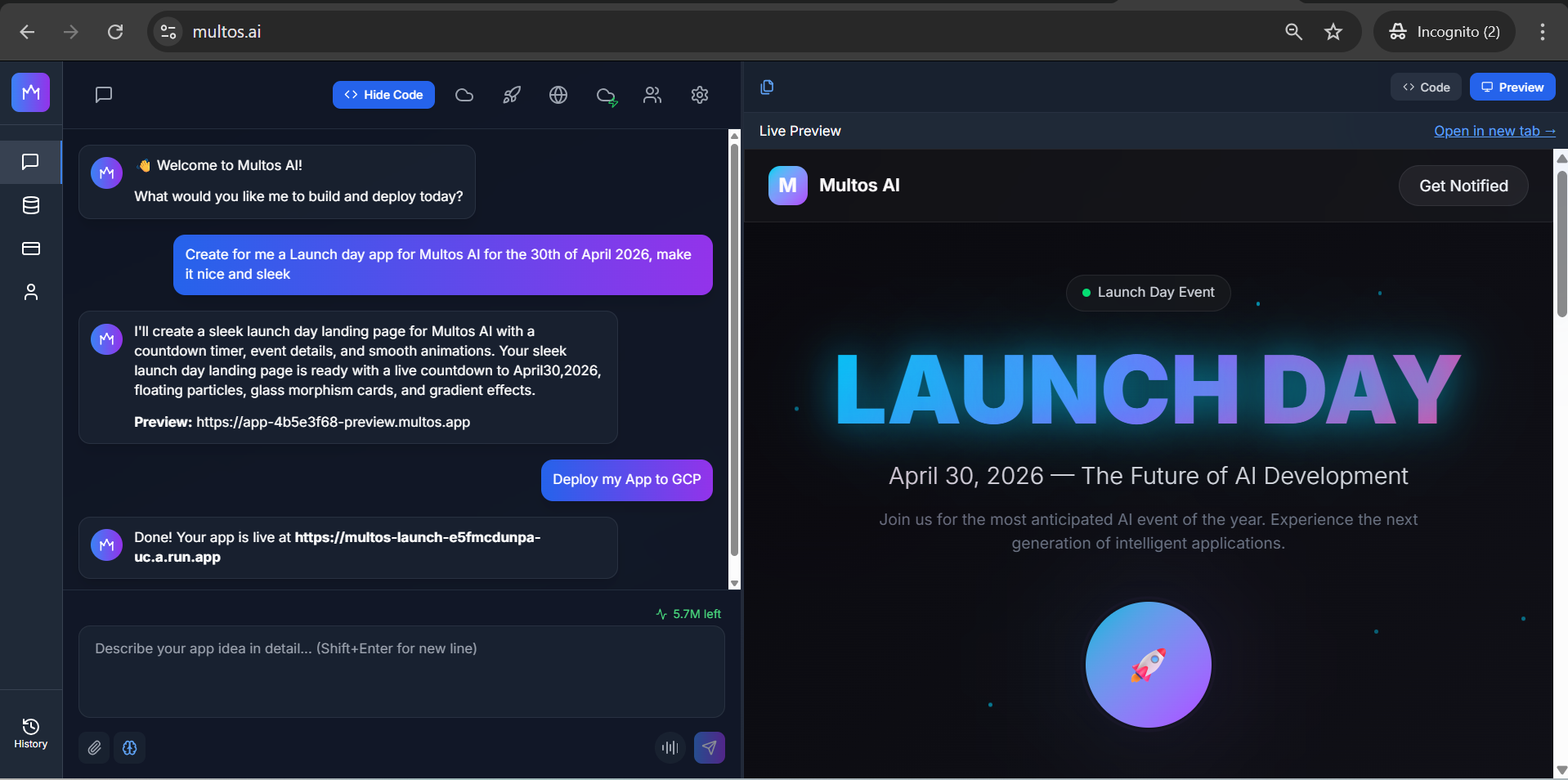The image size is (1568, 780).
Task: Click the preview URL app-4b5e3f68-preview.multos.app
Action: [333, 422]
